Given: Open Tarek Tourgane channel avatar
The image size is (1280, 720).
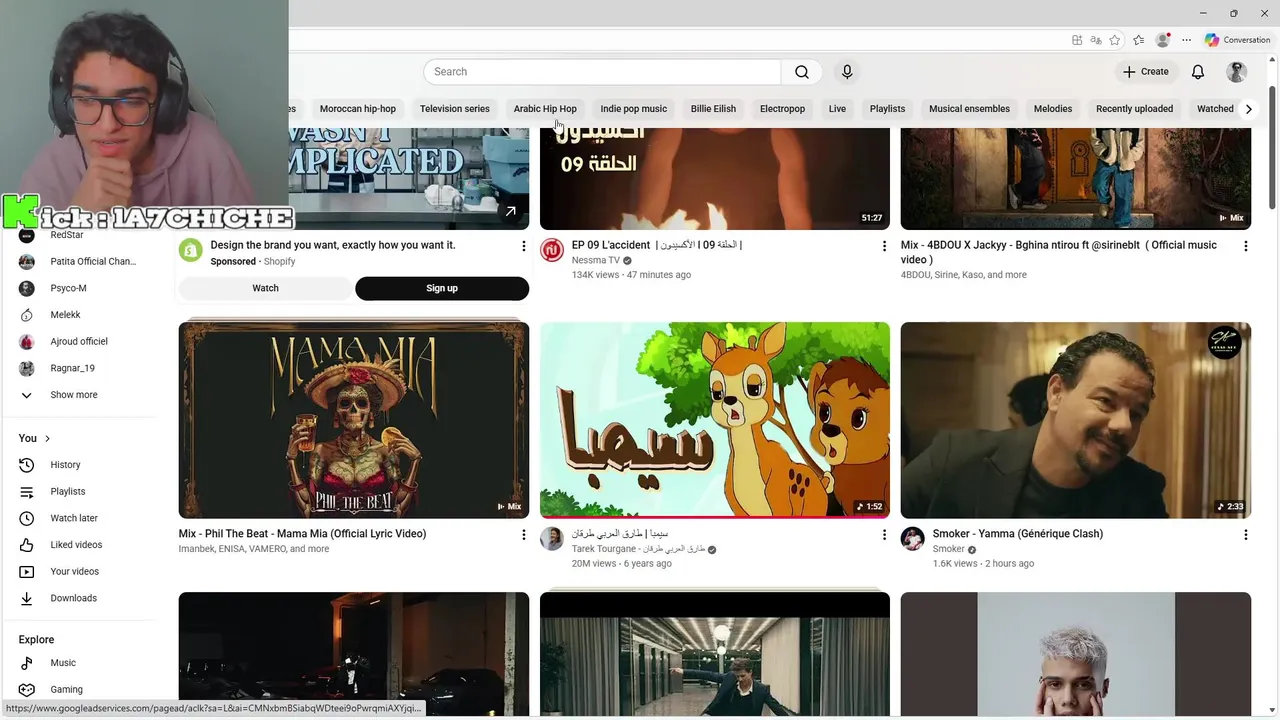Looking at the screenshot, I should (552, 539).
